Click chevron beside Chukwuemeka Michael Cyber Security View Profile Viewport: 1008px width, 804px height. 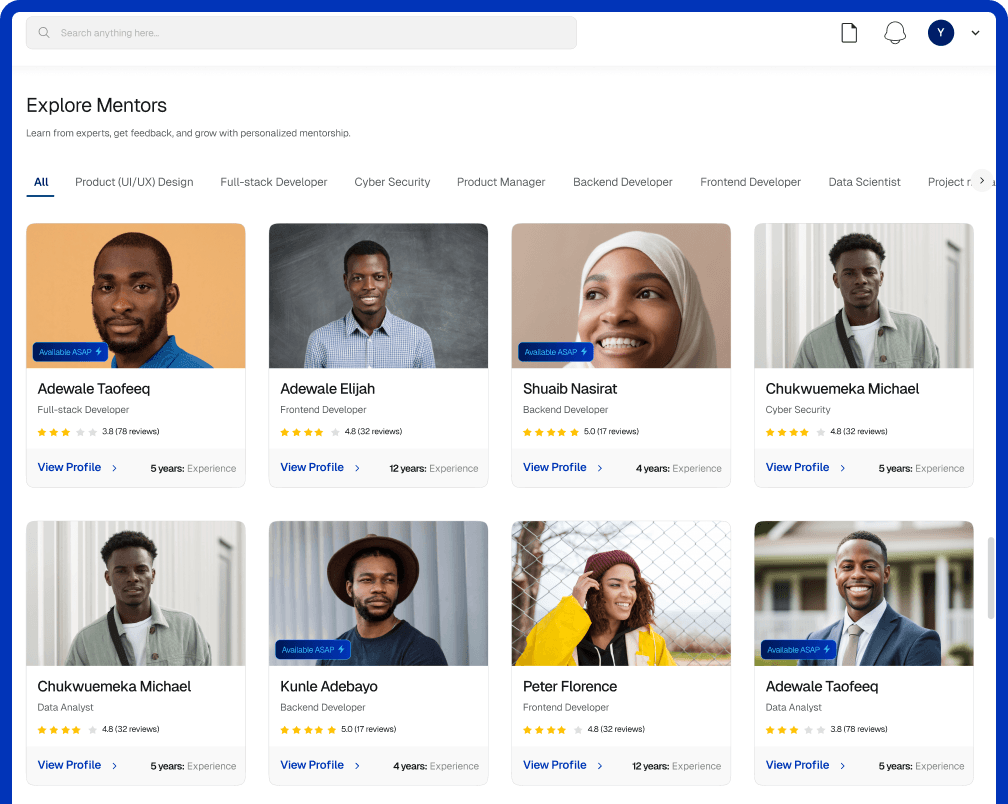(x=843, y=468)
